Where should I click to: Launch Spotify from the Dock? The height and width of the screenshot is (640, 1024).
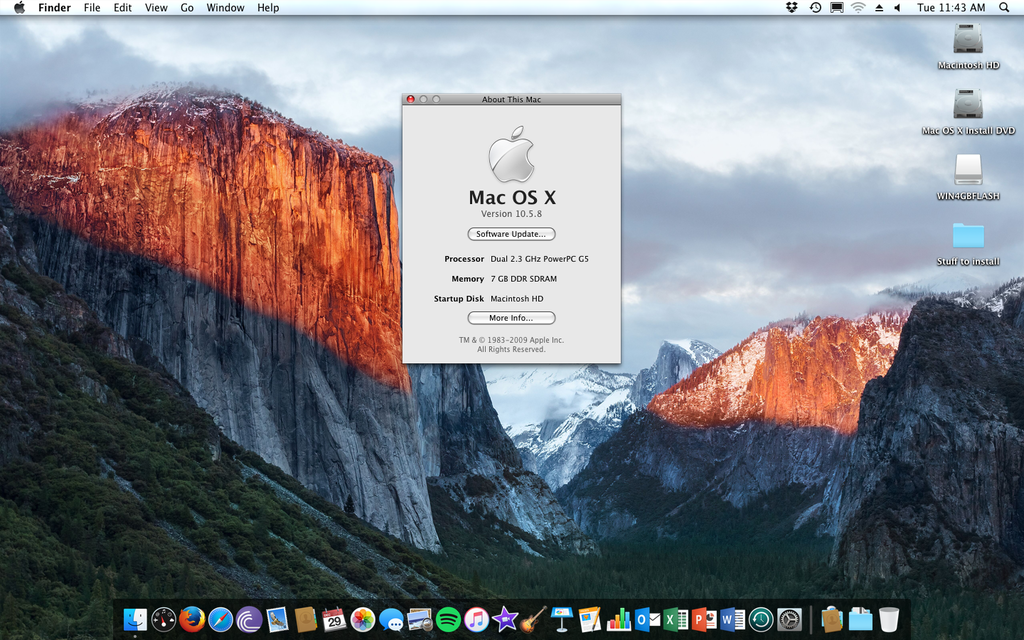tap(448, 618)
